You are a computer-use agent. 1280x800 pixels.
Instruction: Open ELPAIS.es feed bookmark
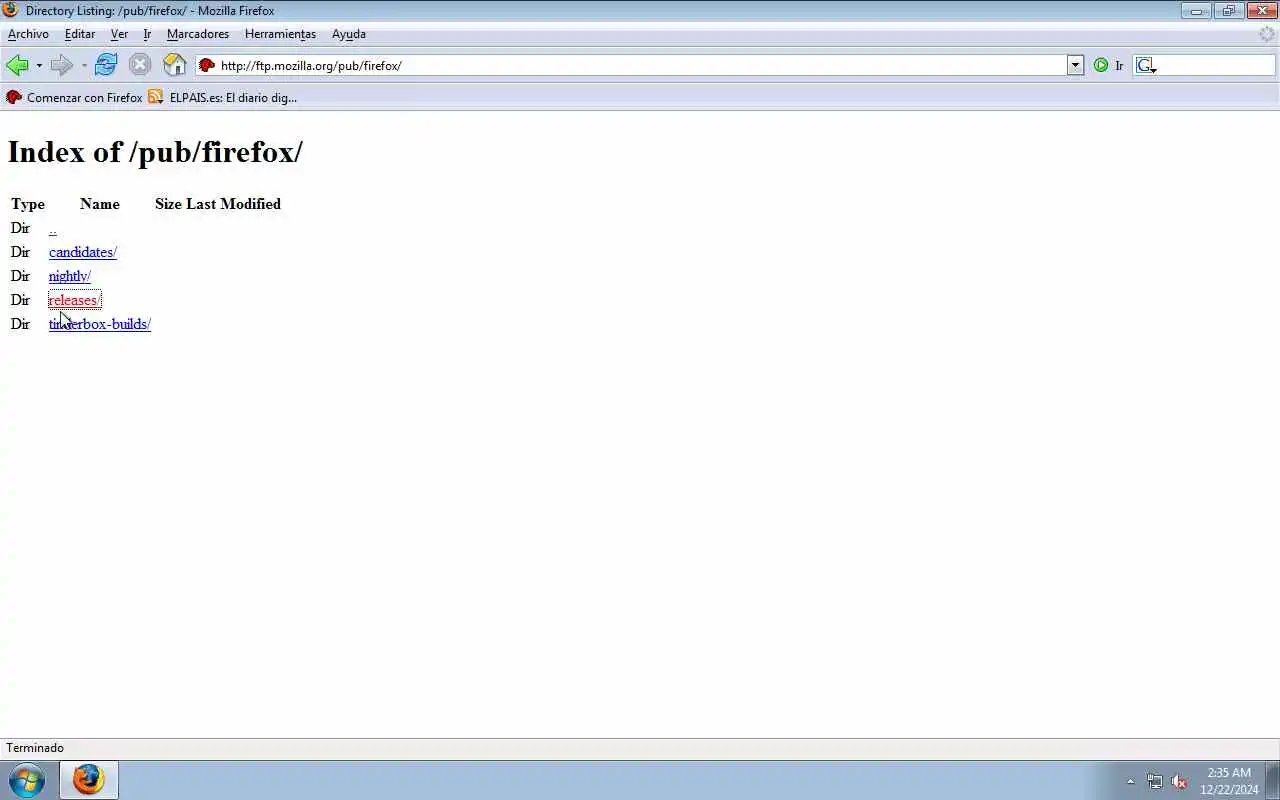(222, 97)
